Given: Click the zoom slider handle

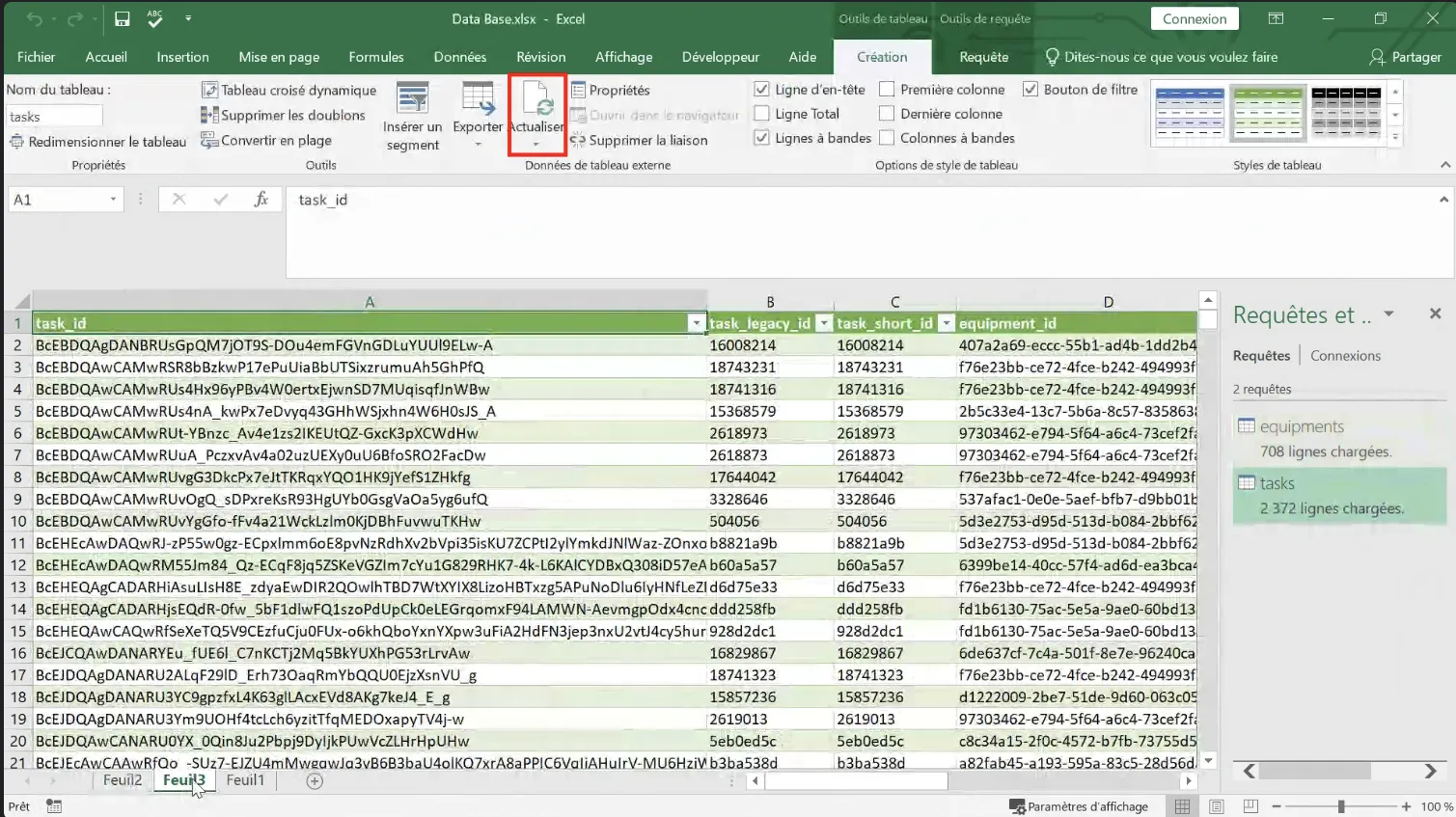Looking at the screenshot, I should click(1341, 806).
